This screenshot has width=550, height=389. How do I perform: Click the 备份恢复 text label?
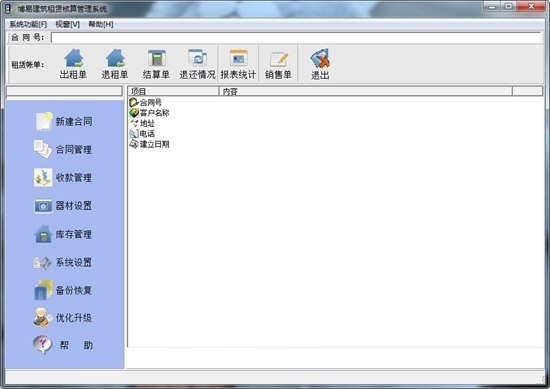74,290
